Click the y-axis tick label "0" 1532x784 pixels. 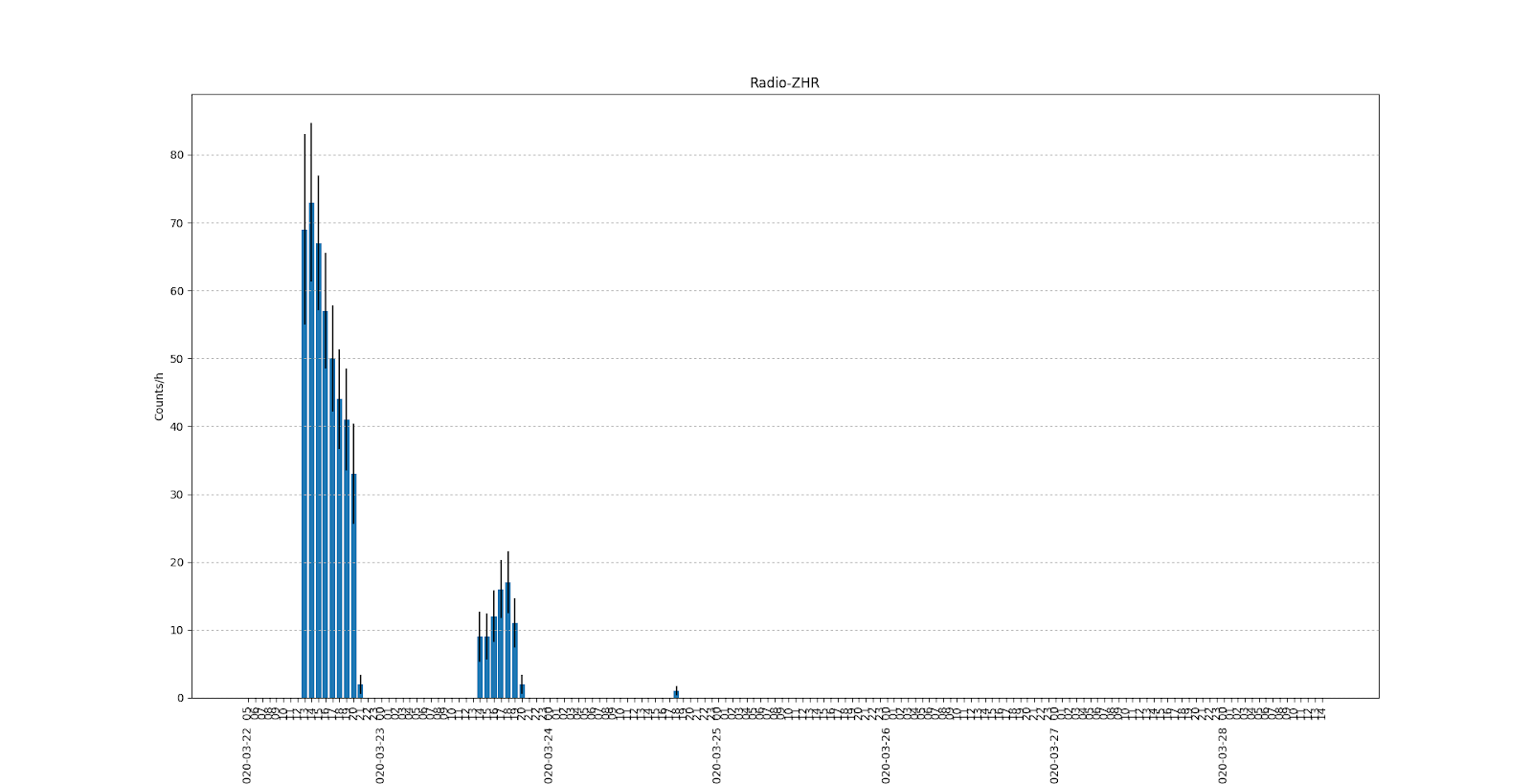180,699
